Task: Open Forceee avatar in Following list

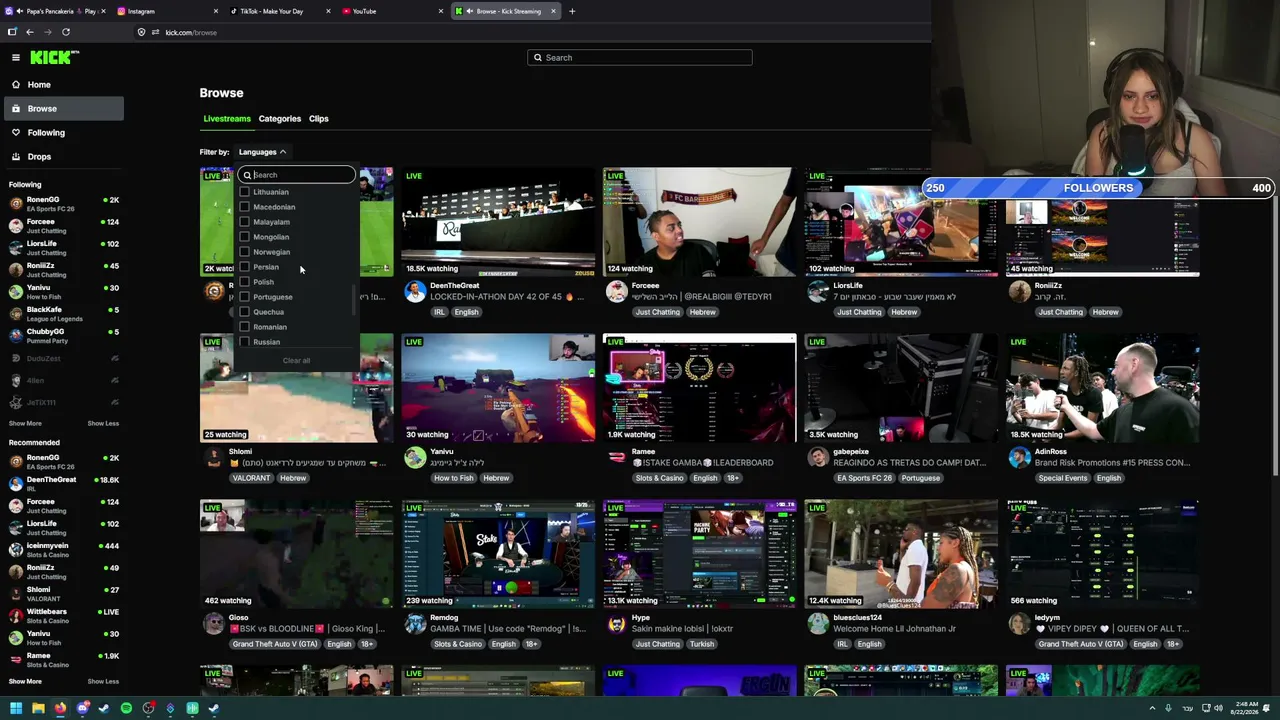Action: coord(16,226)
